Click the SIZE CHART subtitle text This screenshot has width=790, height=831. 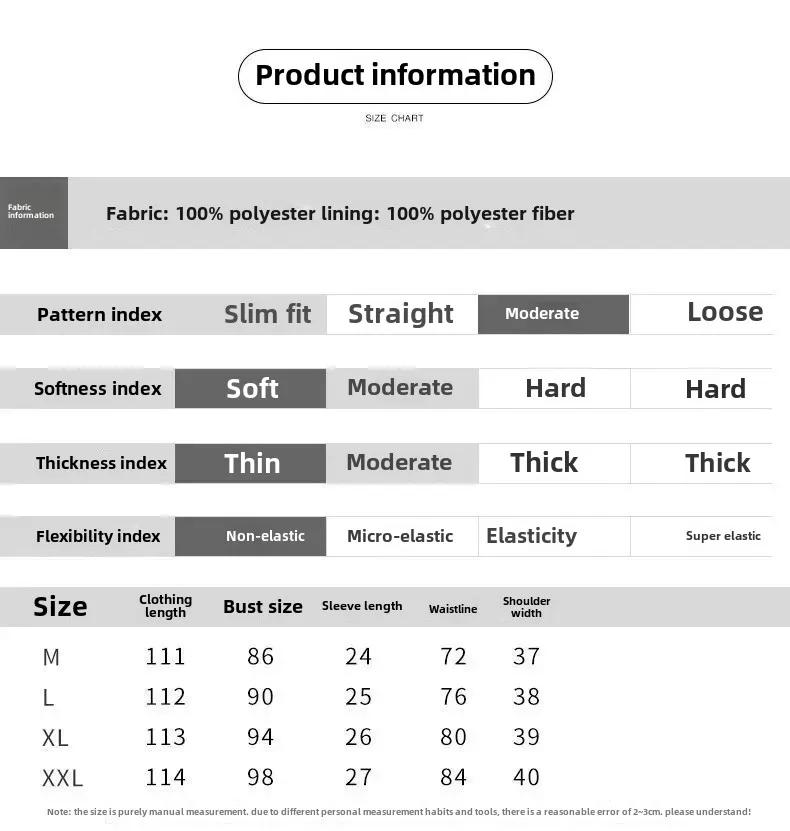[394, 118]
